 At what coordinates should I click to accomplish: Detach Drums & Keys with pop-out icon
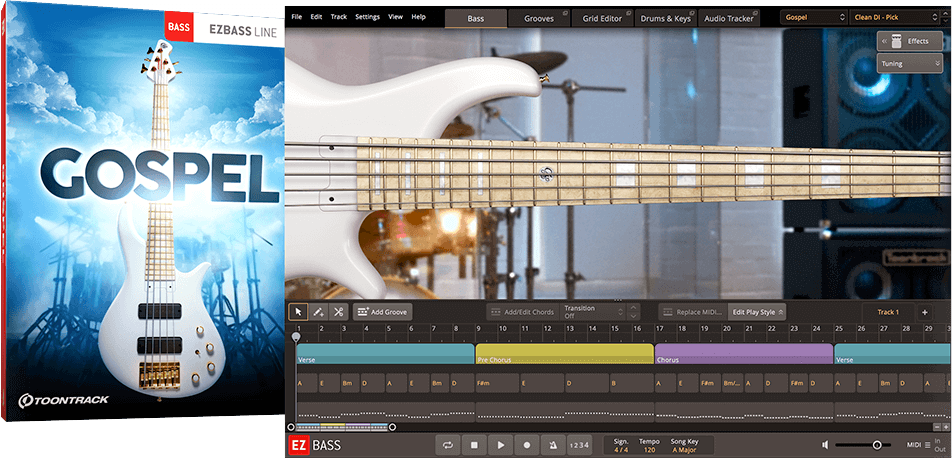[692, 13]
